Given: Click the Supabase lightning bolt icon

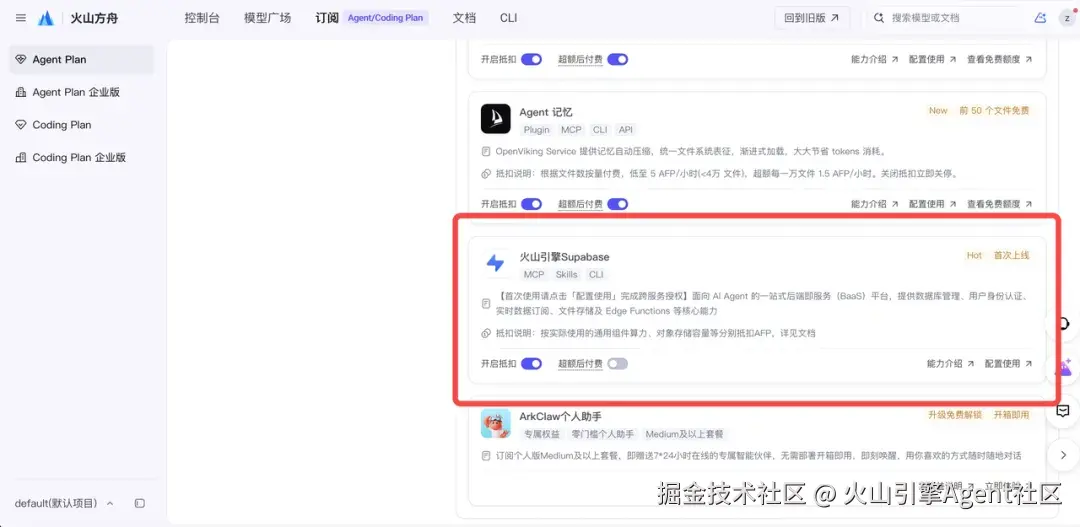Looking at the screenshot, I should 495,263.
